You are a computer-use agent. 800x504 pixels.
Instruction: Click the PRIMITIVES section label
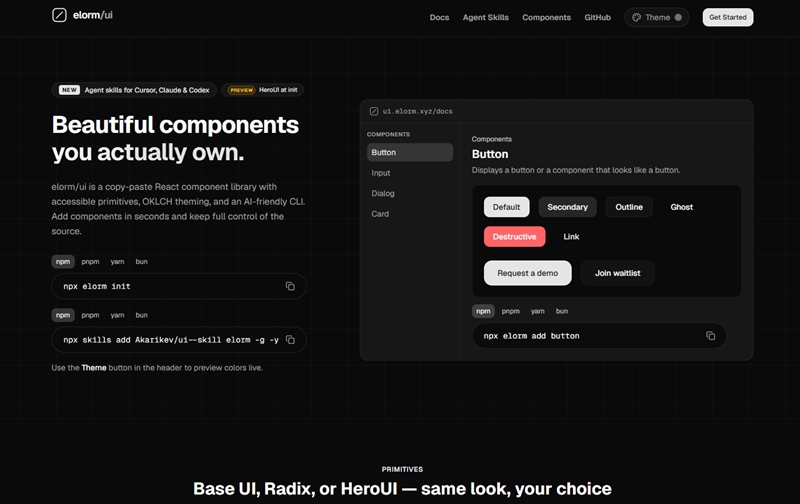click(402, 469)
